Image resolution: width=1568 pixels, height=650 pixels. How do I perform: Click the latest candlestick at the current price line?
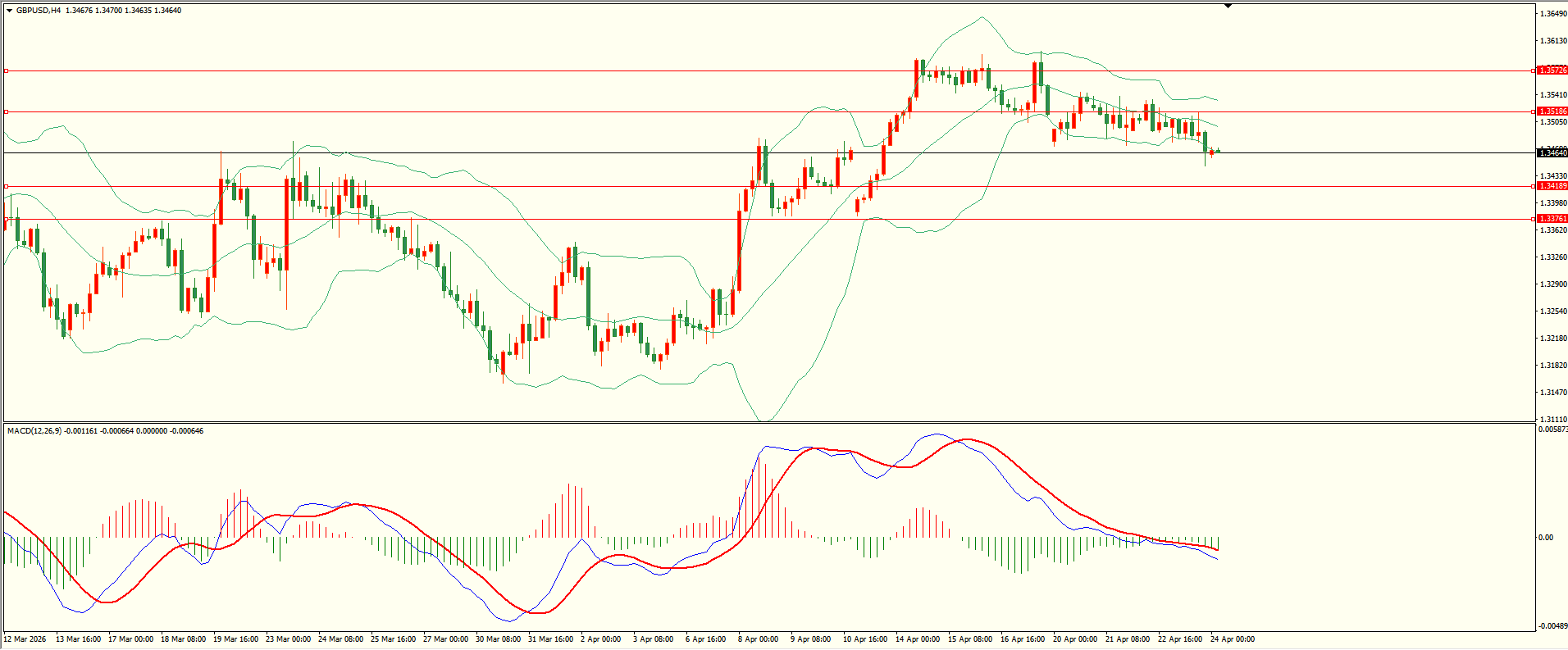tap(1219, 151)
